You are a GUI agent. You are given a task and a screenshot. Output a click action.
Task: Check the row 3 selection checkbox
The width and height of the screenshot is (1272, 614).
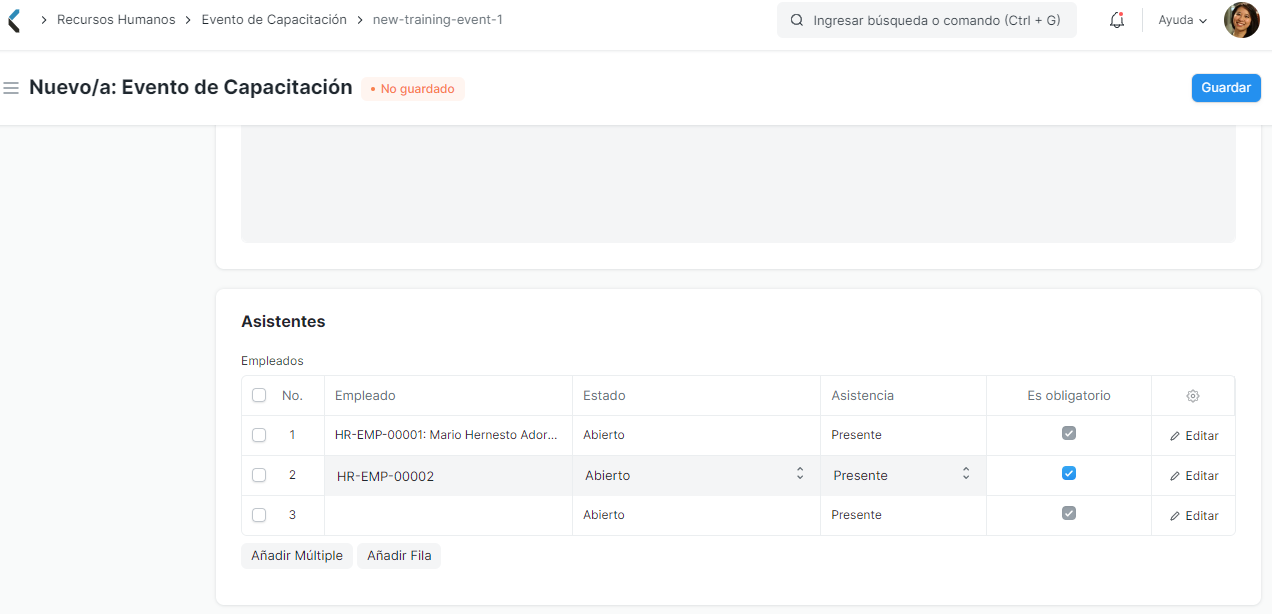(x=259, y=515)
